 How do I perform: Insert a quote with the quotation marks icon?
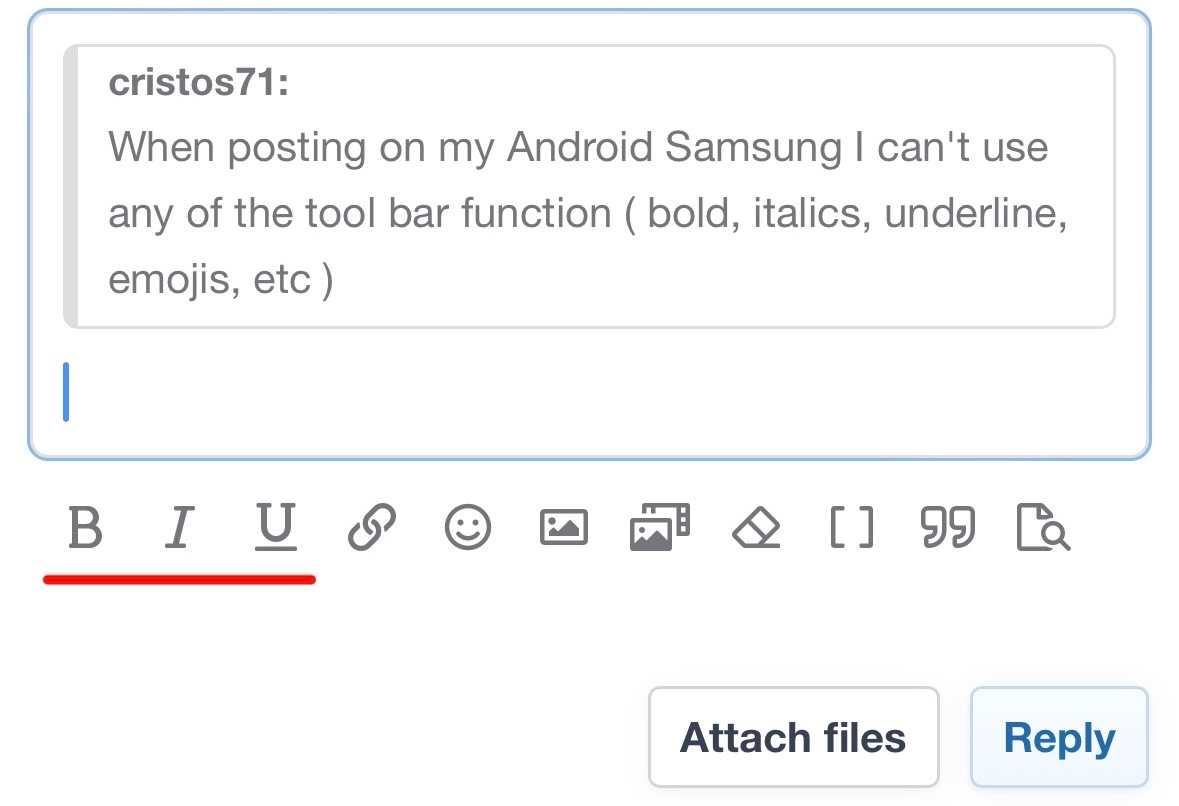(x=947, y=527)
